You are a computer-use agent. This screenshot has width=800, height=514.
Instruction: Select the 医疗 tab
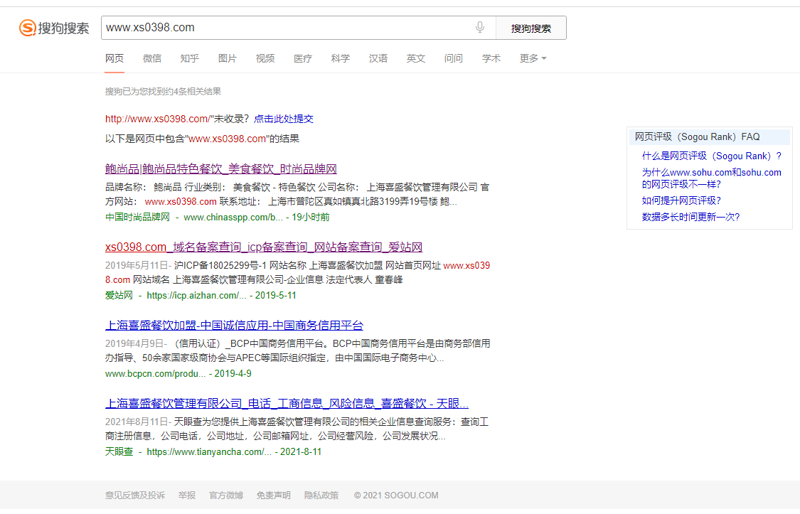click(x=303, y=58)
